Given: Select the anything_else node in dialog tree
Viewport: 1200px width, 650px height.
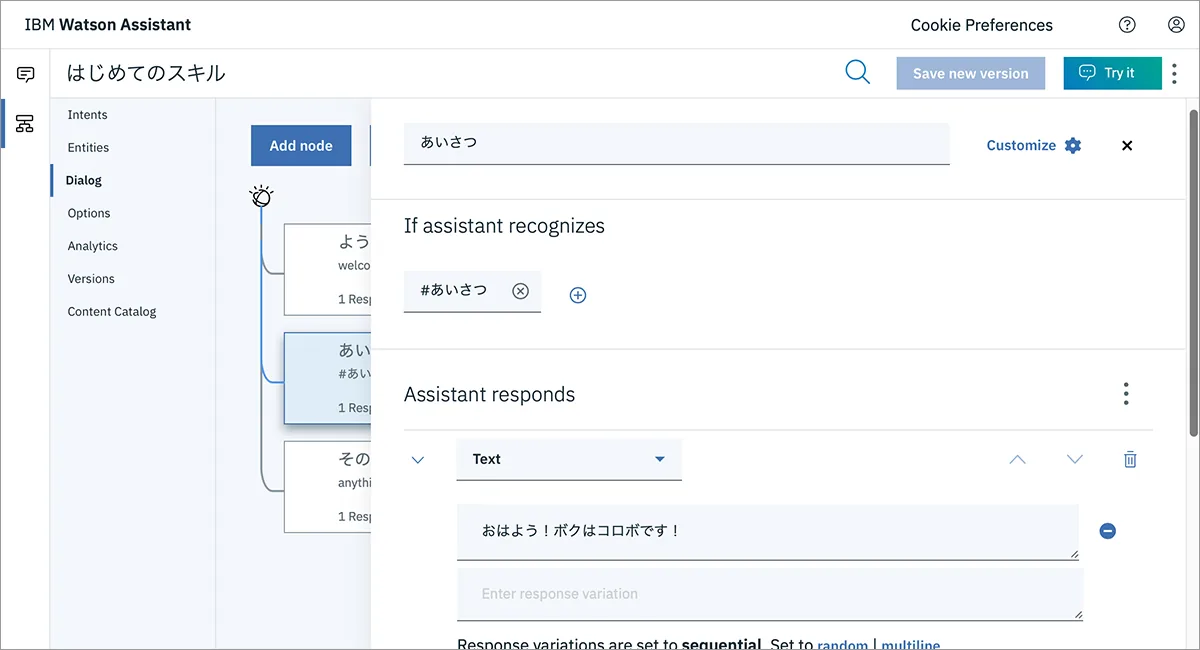Looking at the screenshot, I should (327, 487).
